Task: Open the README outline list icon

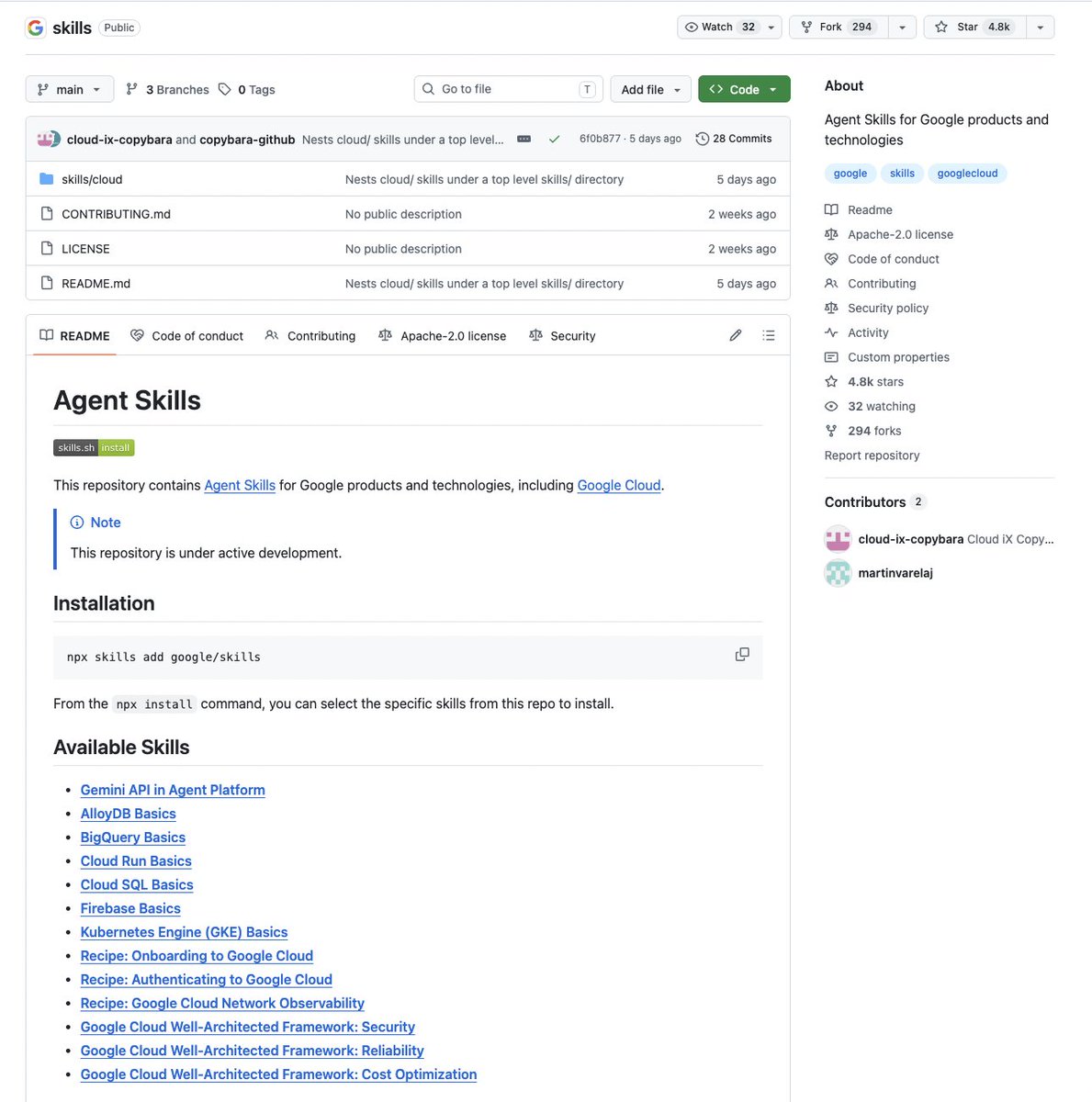Action: click(x=769, y=336)
